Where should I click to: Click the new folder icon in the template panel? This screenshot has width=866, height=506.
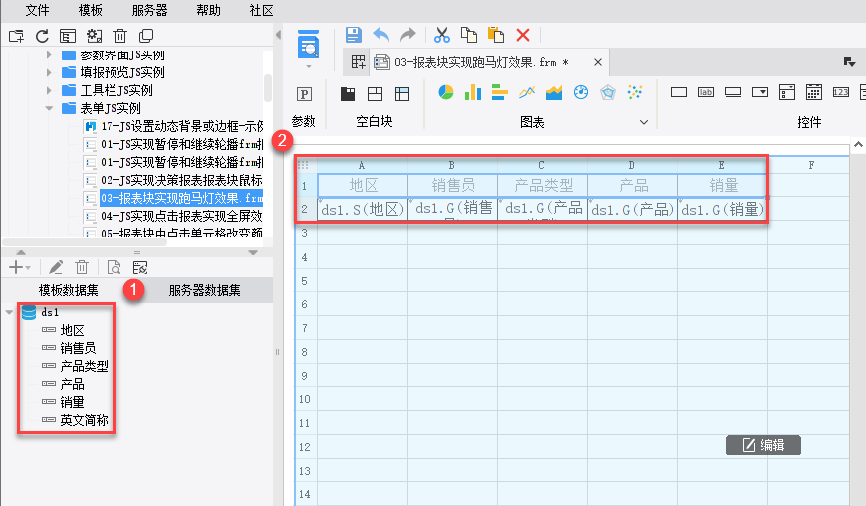16,36
